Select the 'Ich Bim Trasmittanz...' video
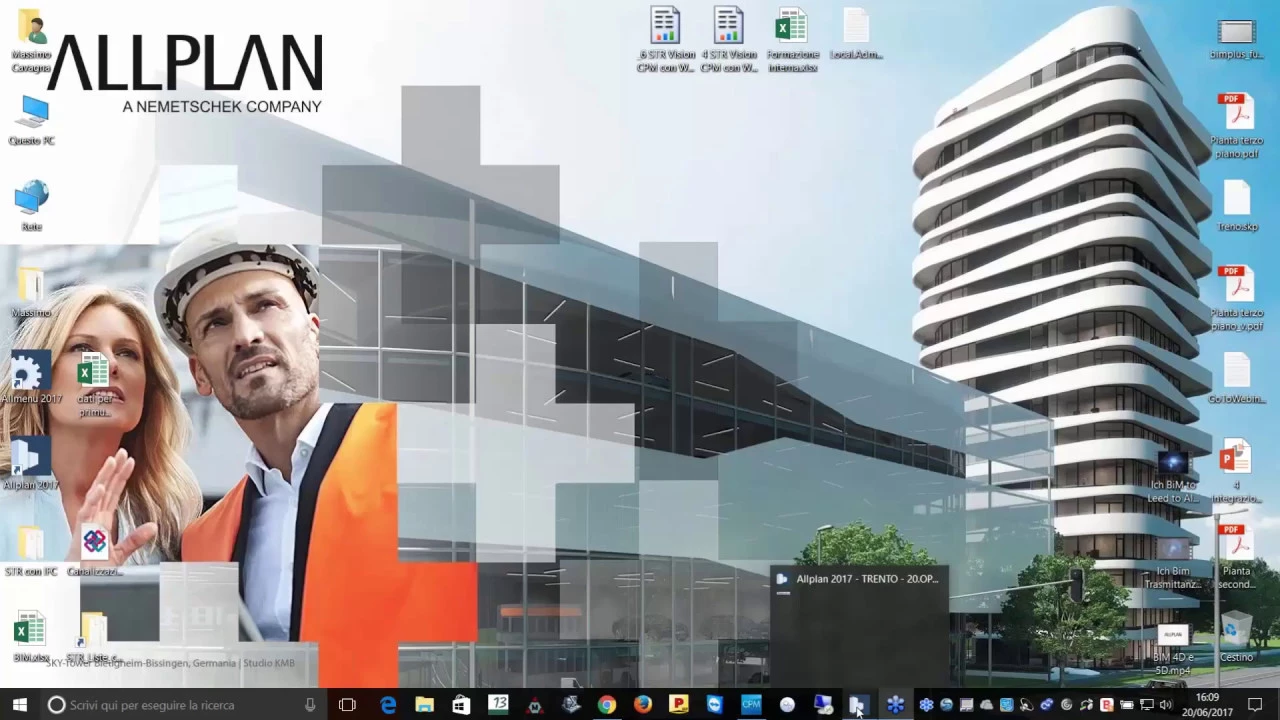 click(x=1172, y=562)
